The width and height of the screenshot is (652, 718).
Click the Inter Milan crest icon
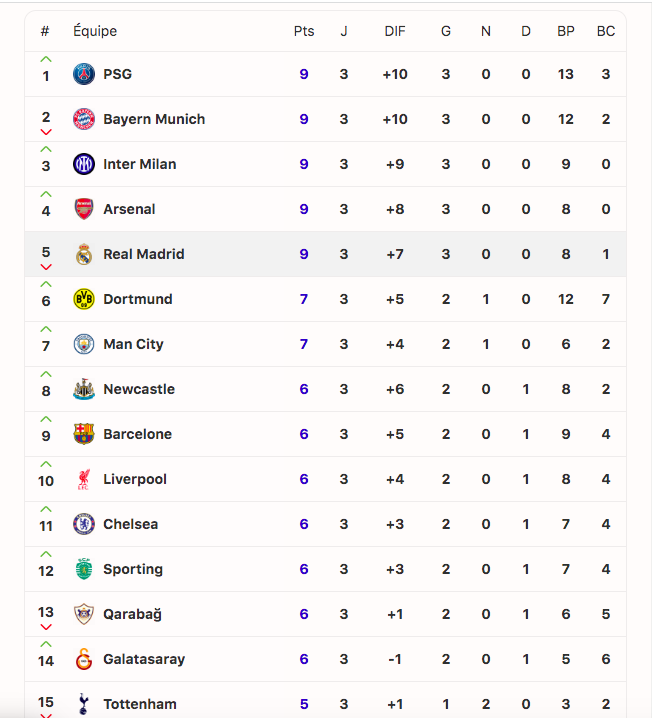(84, 164)
